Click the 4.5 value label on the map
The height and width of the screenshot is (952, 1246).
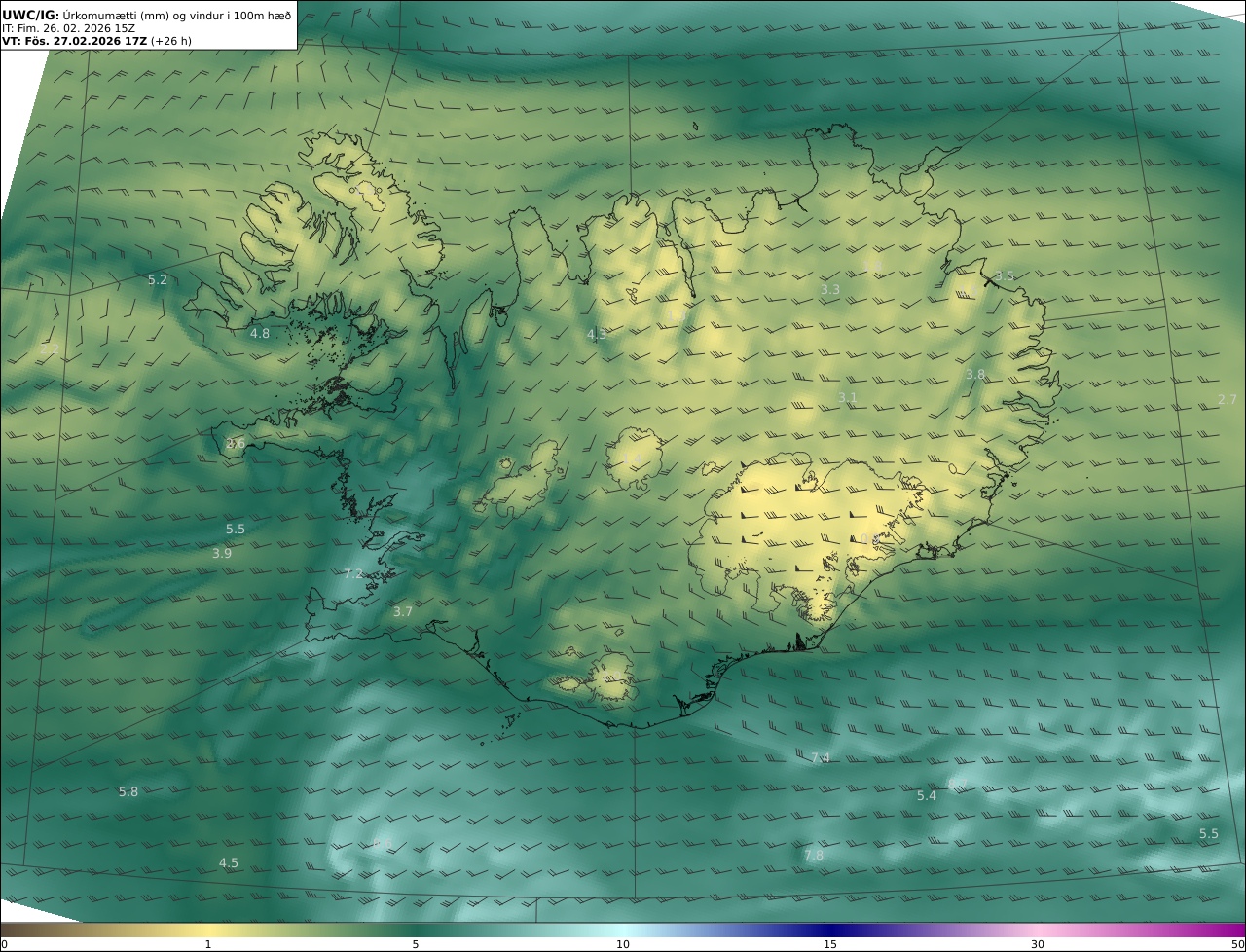[x=229, y=863]
